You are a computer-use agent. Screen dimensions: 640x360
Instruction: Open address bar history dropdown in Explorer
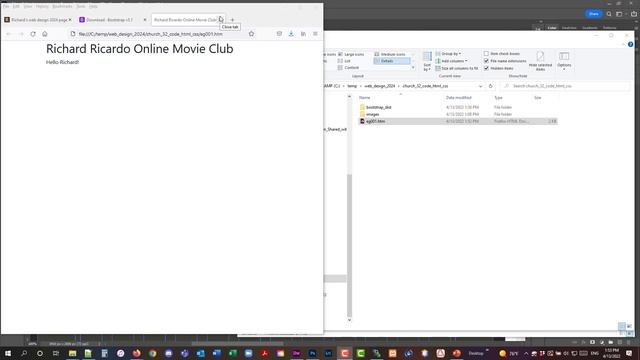[x=480, y=86]
